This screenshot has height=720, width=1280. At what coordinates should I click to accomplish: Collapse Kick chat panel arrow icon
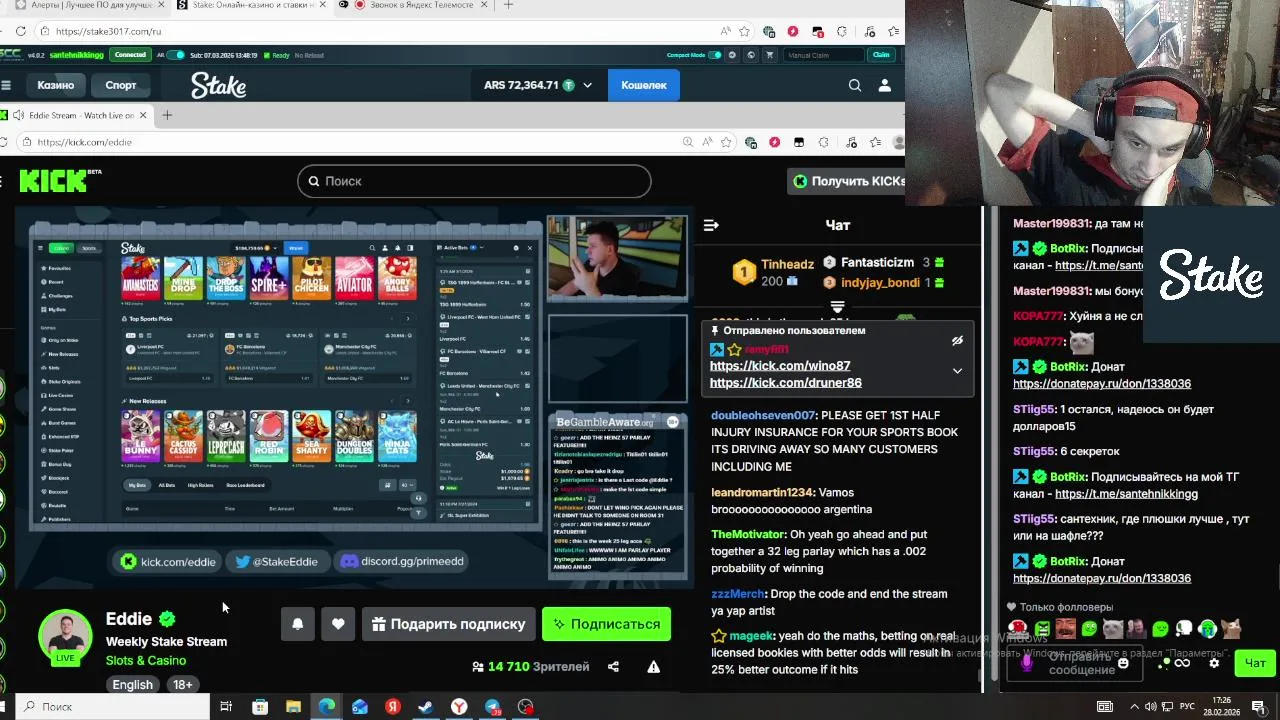pos(711,225)
